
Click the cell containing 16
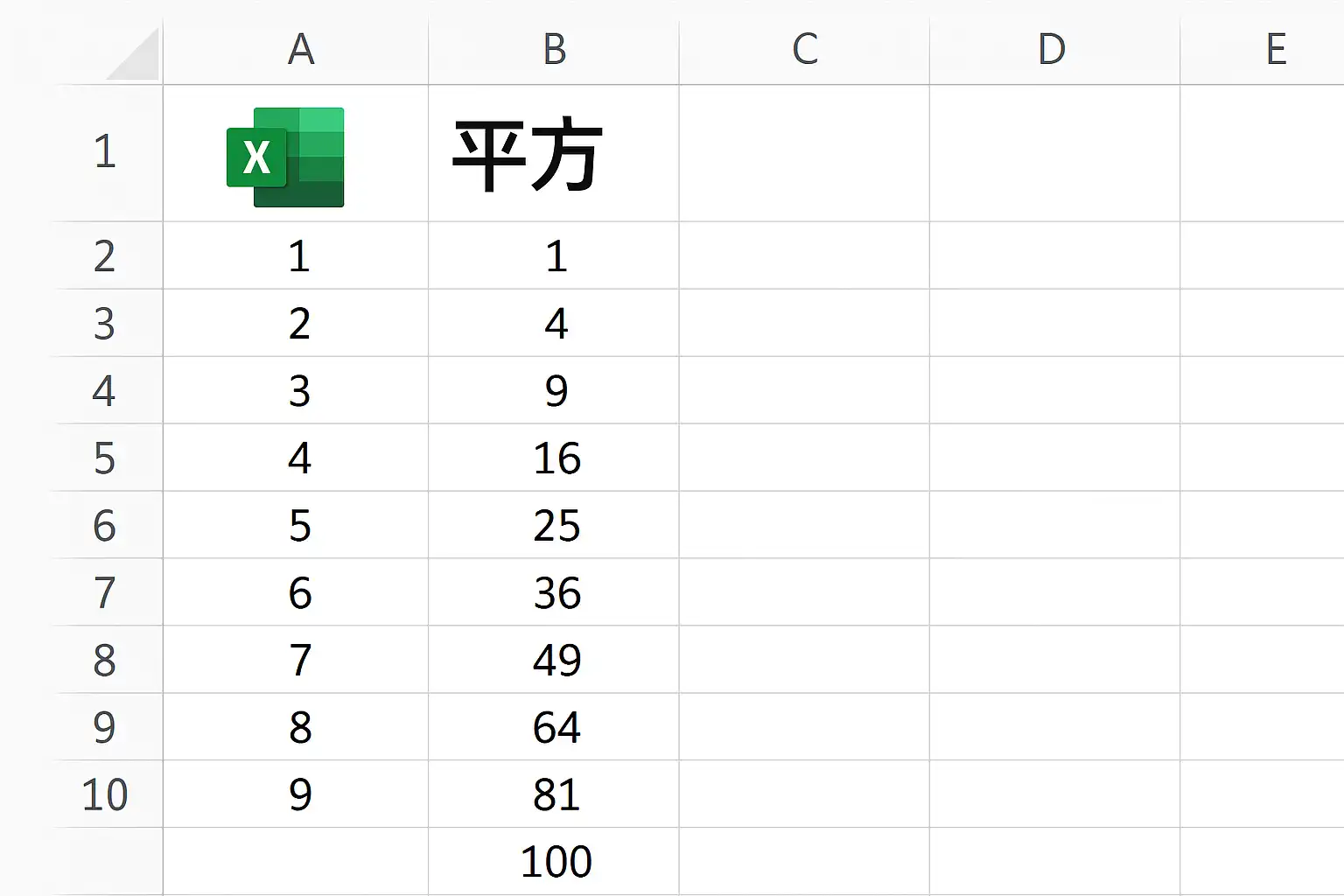click(556, 458)
